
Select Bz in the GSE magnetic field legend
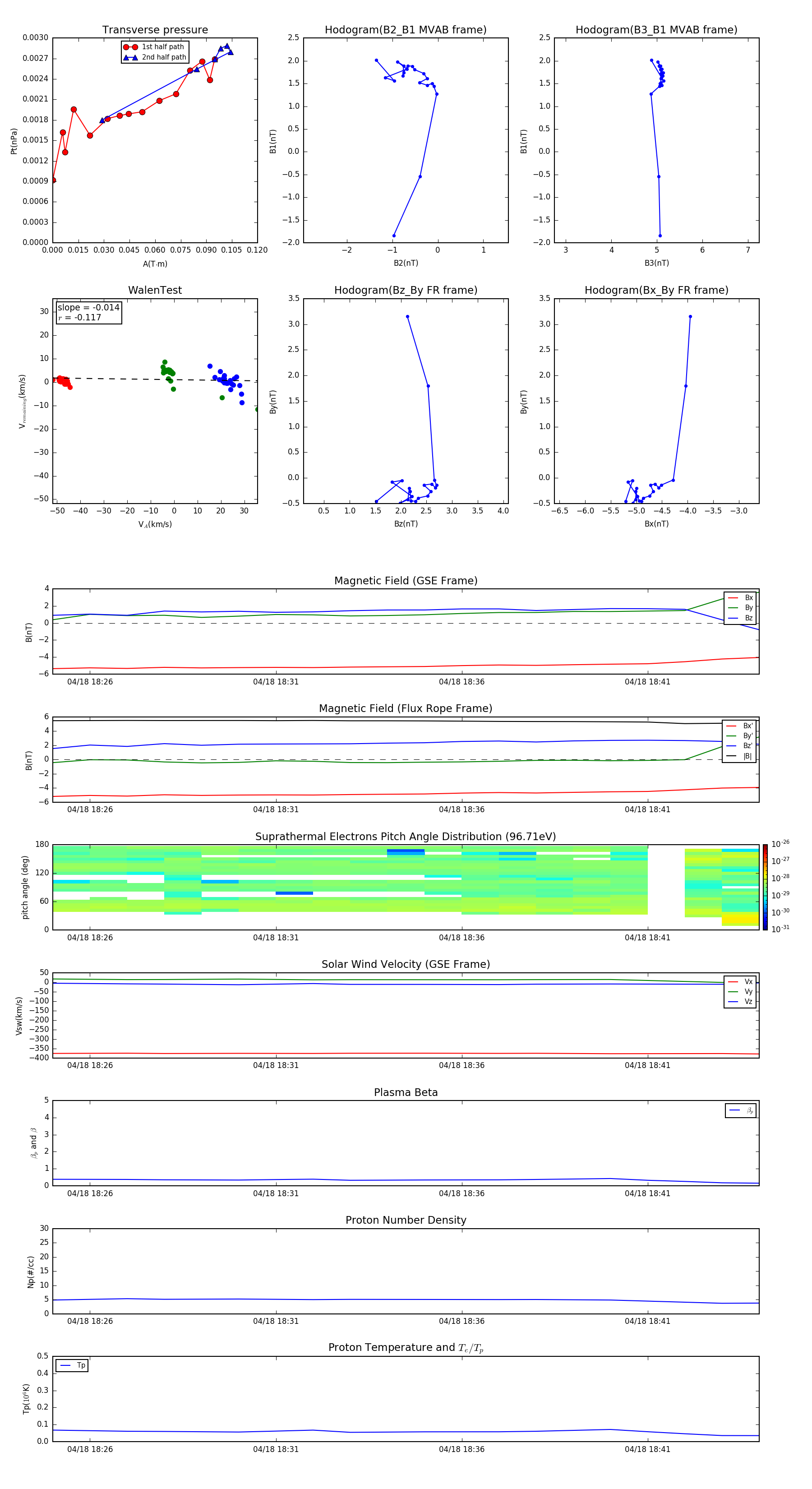coord(740,619)
